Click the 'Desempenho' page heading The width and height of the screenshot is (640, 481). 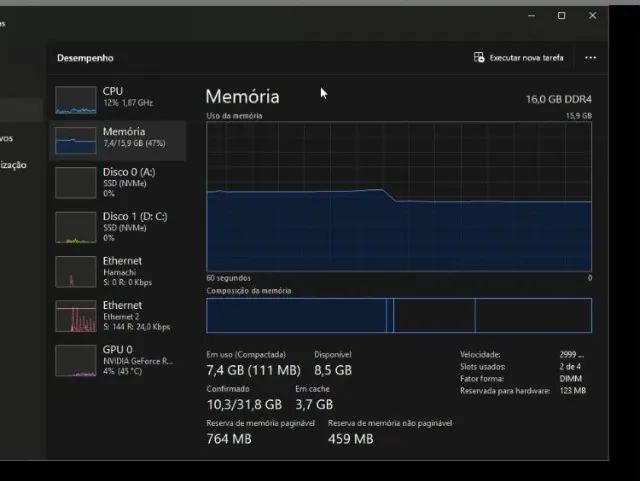85,58
